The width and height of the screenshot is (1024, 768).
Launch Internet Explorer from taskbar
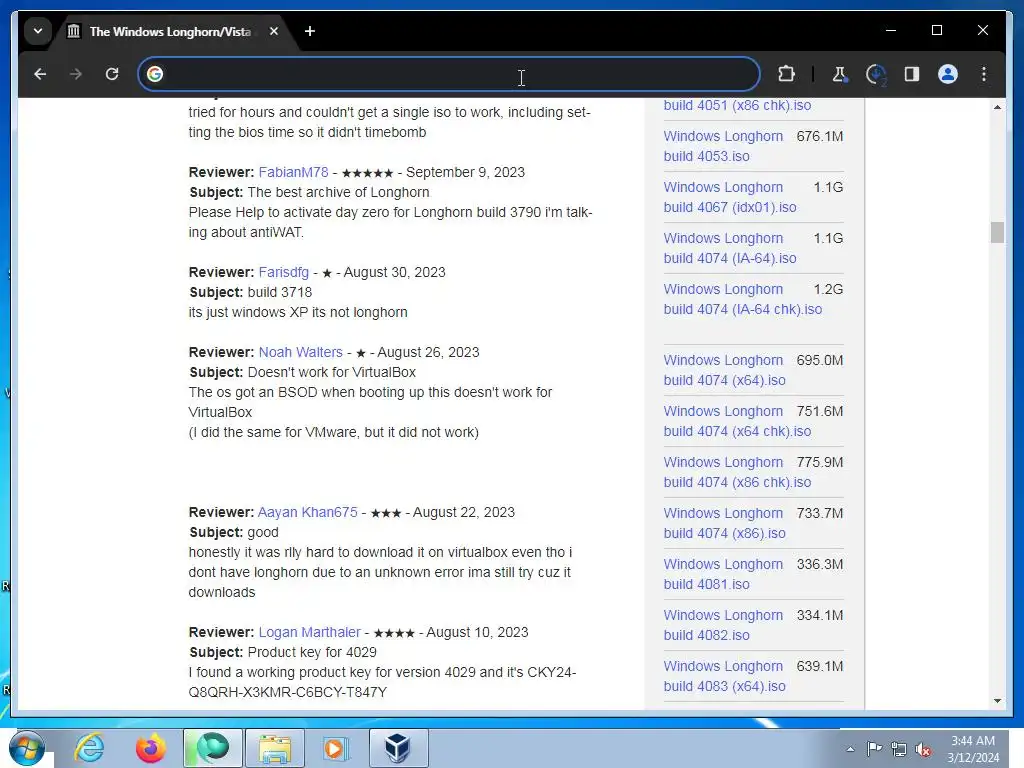click(x=89, y=748)
